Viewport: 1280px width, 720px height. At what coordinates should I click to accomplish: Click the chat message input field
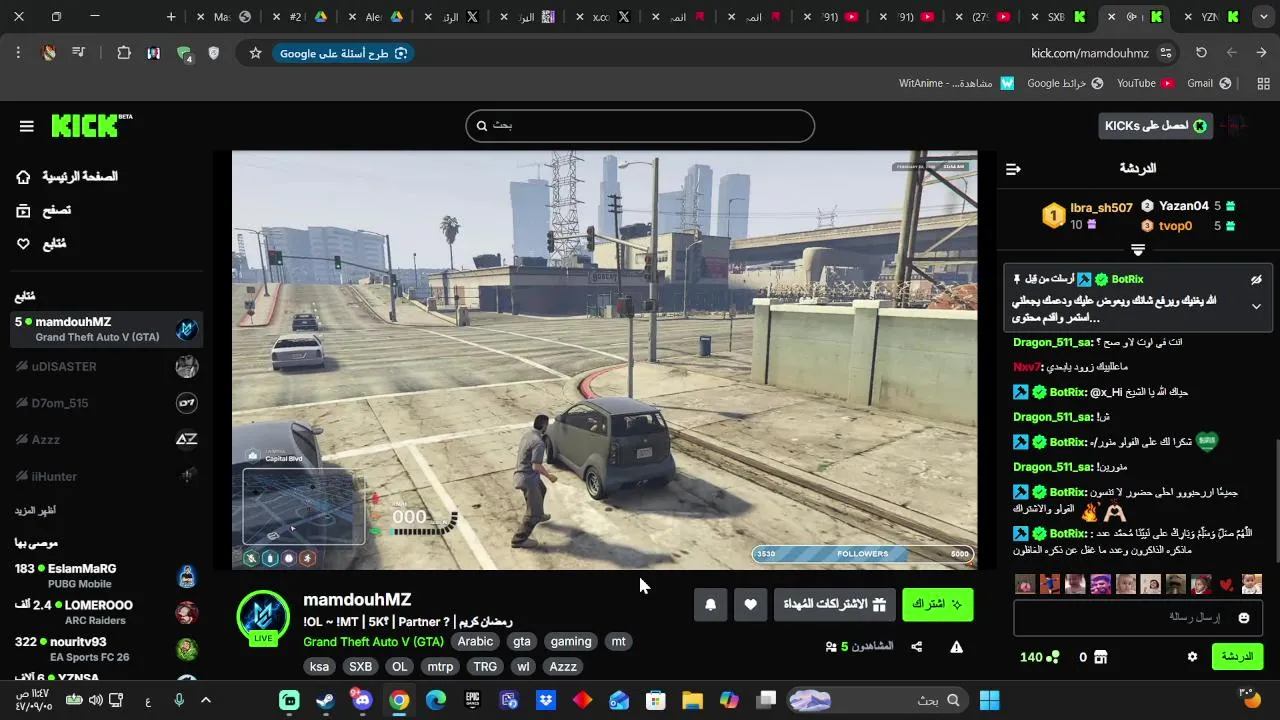tap(1138, 618)
